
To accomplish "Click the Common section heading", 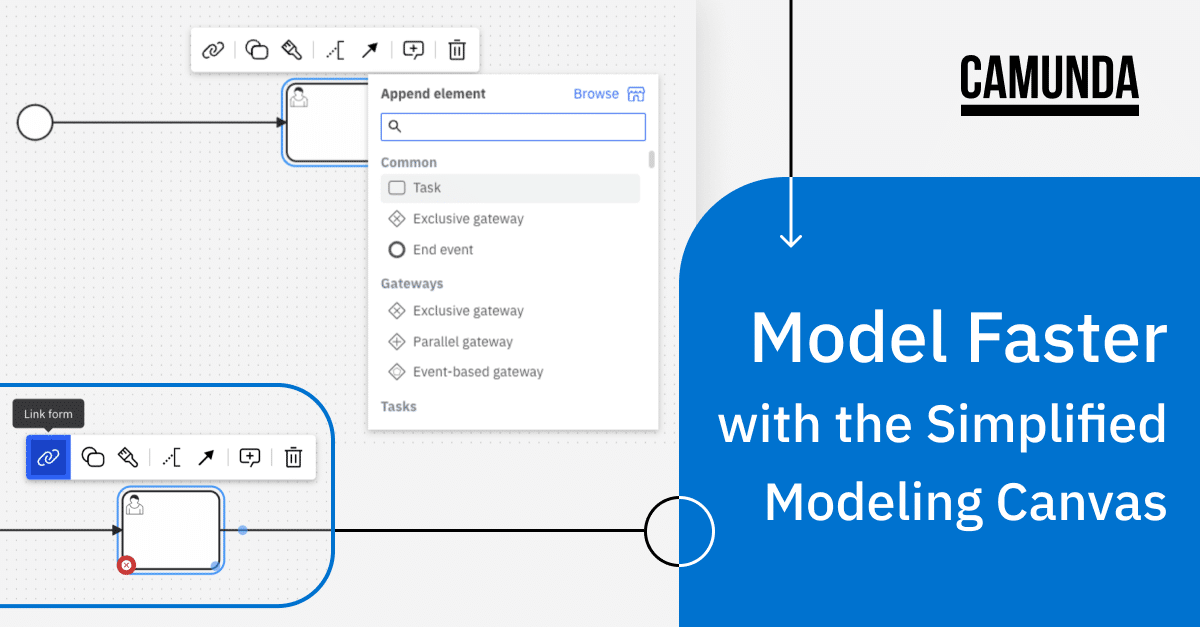I will click(409, 163).
